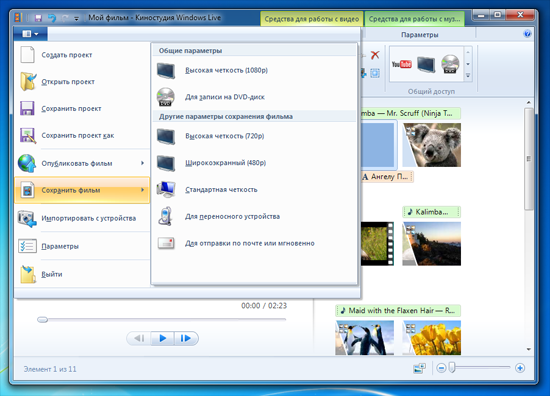
Task: Select Сохранить проект menu item
Action: [82, 109]
